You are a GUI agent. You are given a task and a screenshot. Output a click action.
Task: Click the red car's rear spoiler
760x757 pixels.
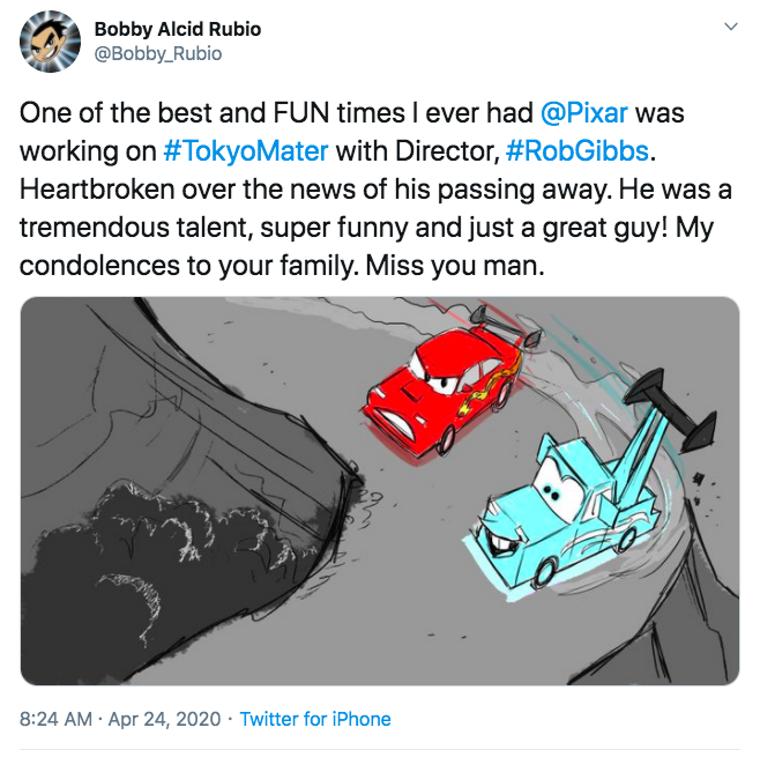[504, 325]
